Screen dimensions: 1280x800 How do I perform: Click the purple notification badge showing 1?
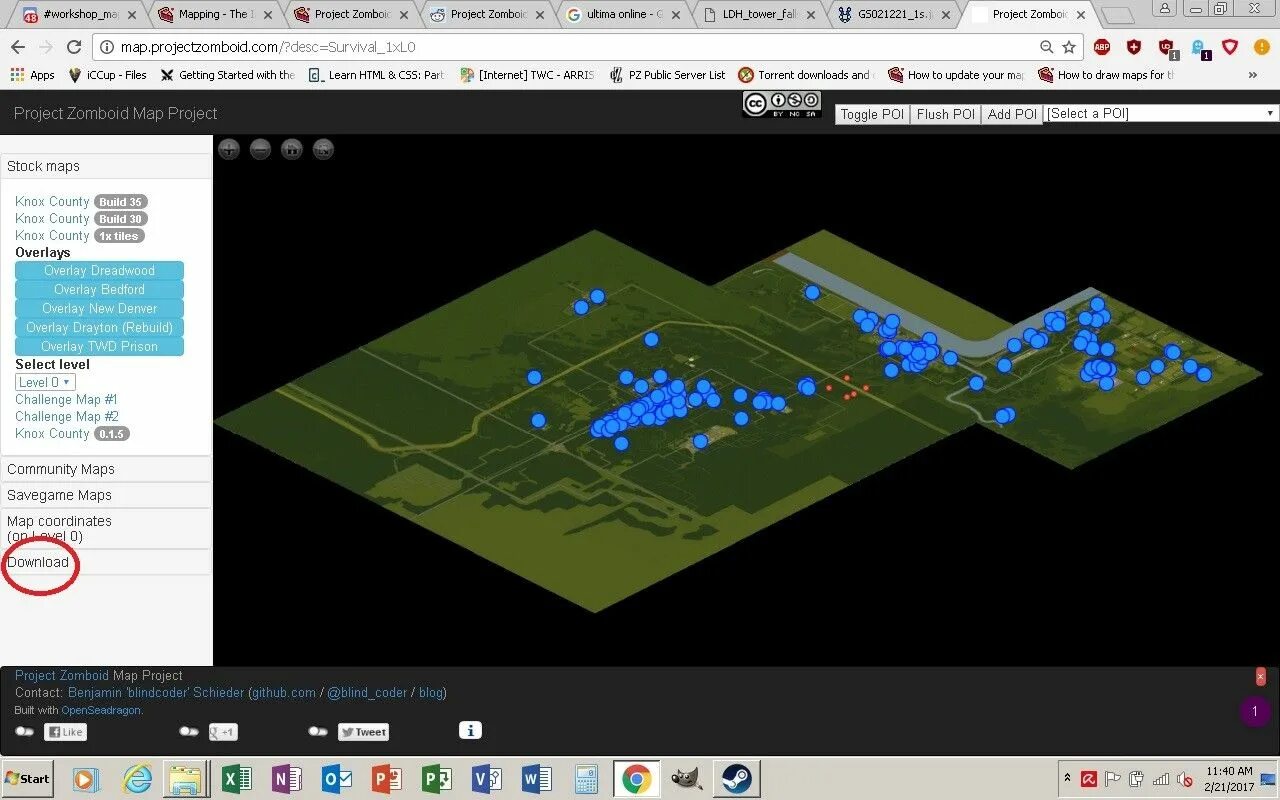[1255, 712]
